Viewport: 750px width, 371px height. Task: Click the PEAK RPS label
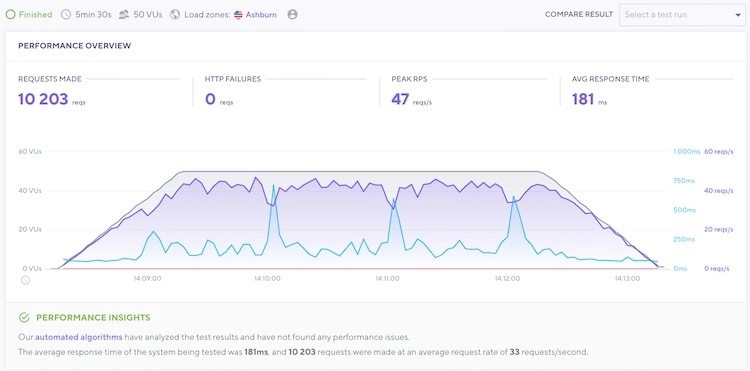pos(408,79)
